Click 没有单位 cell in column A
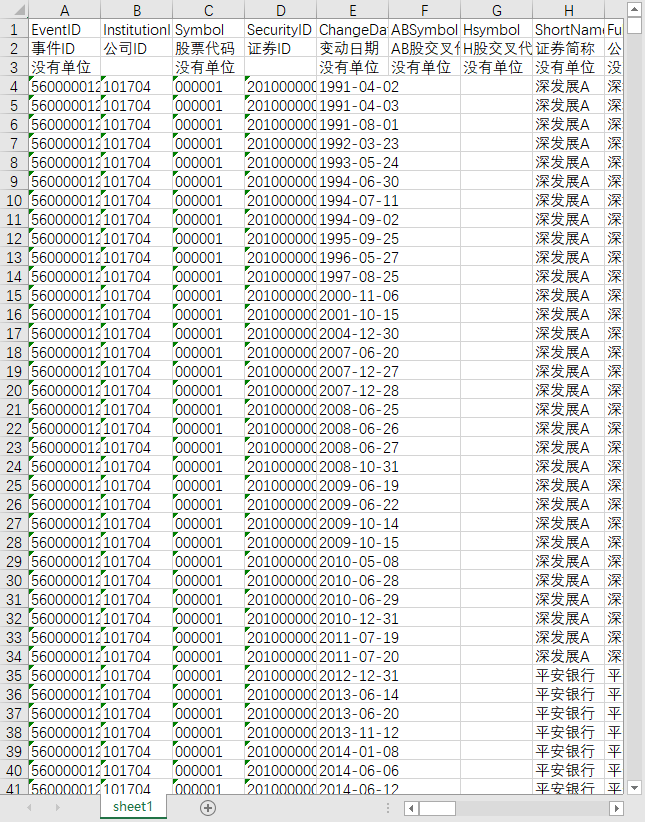Viewport: 645px width, 822px height. (64, 67)
